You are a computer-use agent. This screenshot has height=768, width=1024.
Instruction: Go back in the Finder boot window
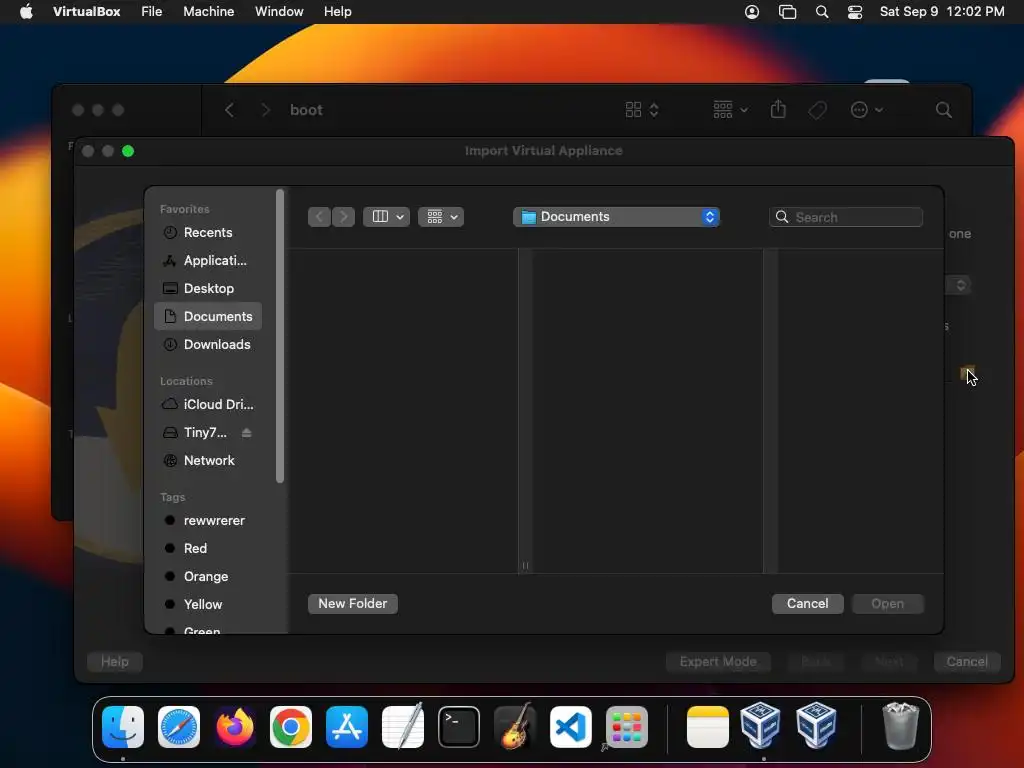pos(229,110)
